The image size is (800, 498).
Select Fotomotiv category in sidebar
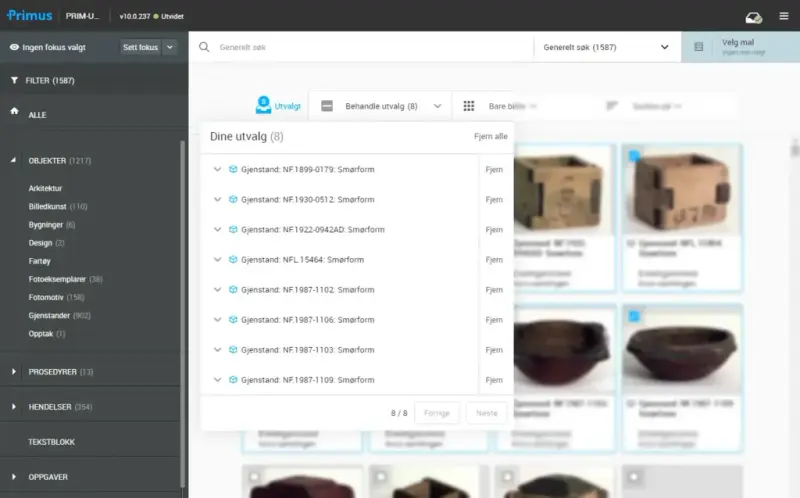click(x=46, y=297)
